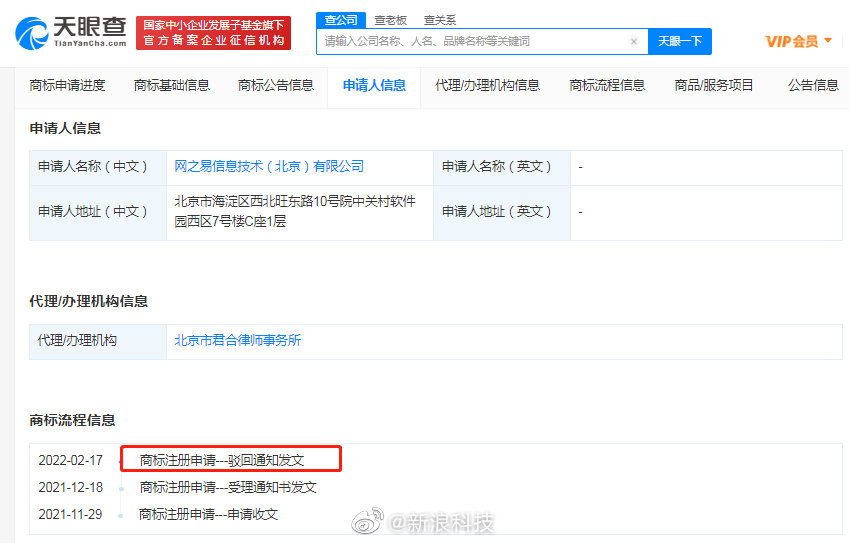Image resolution: width=849 pixels, height=543 pixels.
Task: Click the 受理通知书发文 timeline entry
Action: pos(228,487)
